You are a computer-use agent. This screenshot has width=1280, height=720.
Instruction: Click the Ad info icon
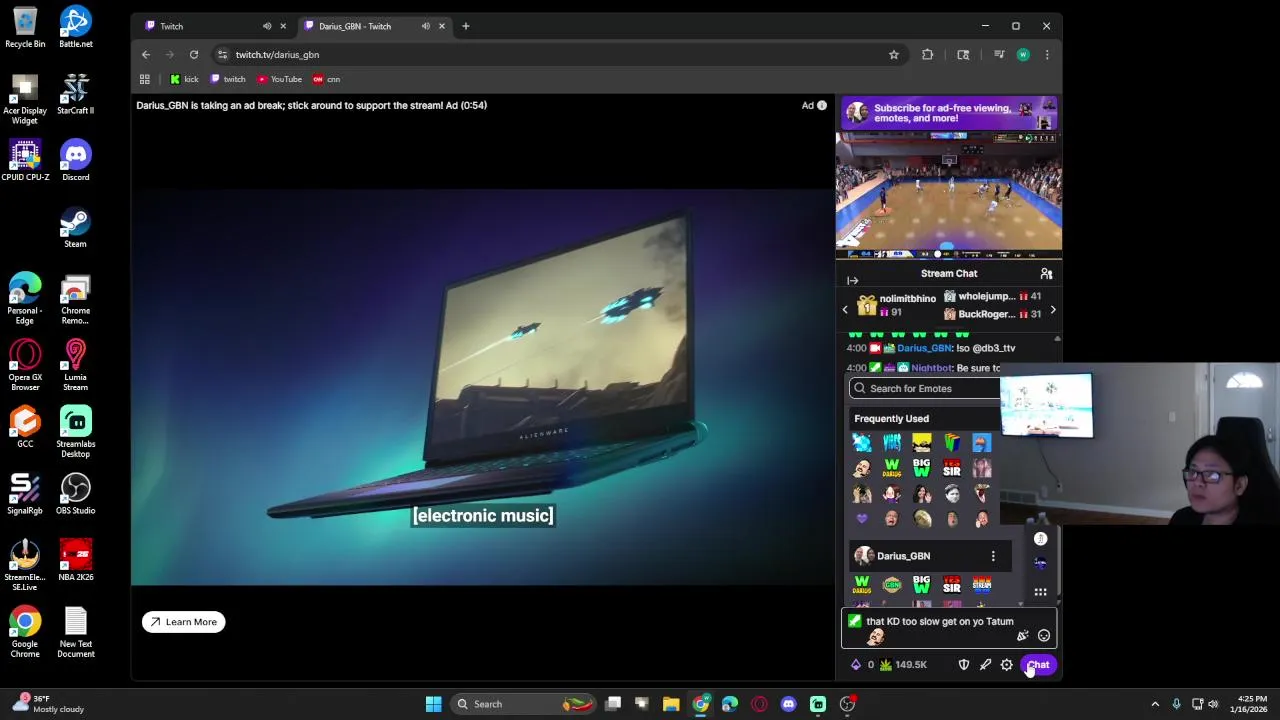[822, 105]
